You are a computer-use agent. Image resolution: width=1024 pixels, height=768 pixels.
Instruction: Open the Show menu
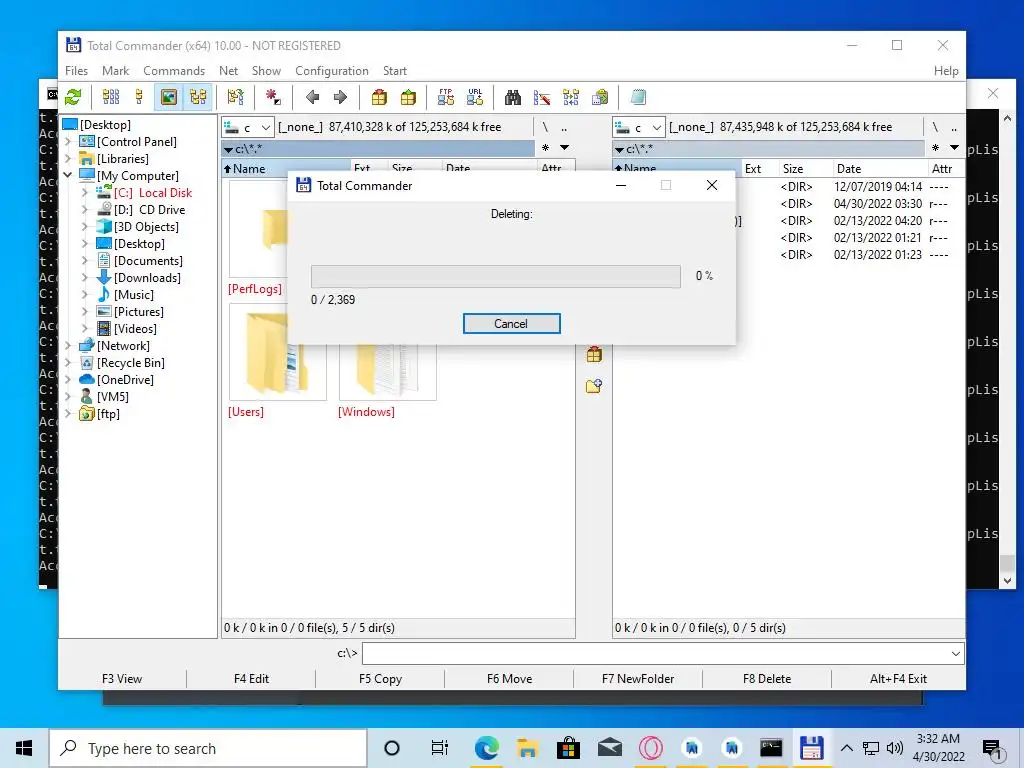point(266,71)
